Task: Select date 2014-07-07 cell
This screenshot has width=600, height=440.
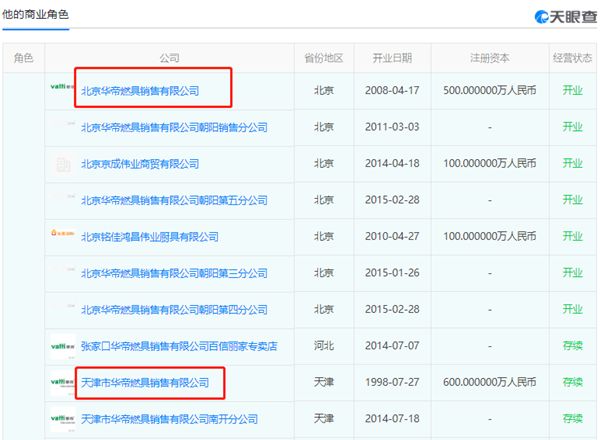Action: pyautogui.click(x=392, y=345)
